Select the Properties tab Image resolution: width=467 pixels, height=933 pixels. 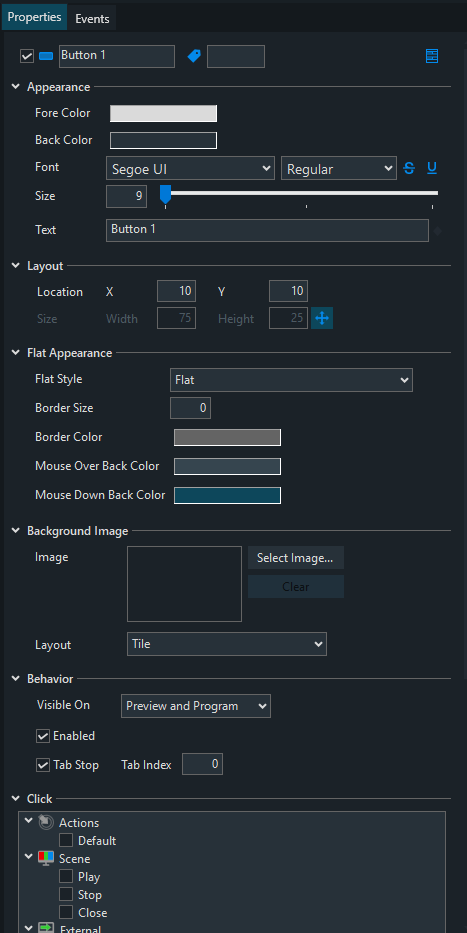coord(35,17)
